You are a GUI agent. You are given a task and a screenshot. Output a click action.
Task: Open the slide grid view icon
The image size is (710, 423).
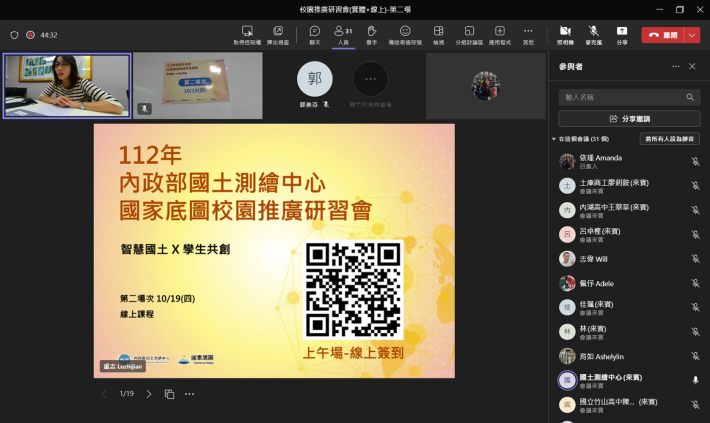tap(169, 394)
